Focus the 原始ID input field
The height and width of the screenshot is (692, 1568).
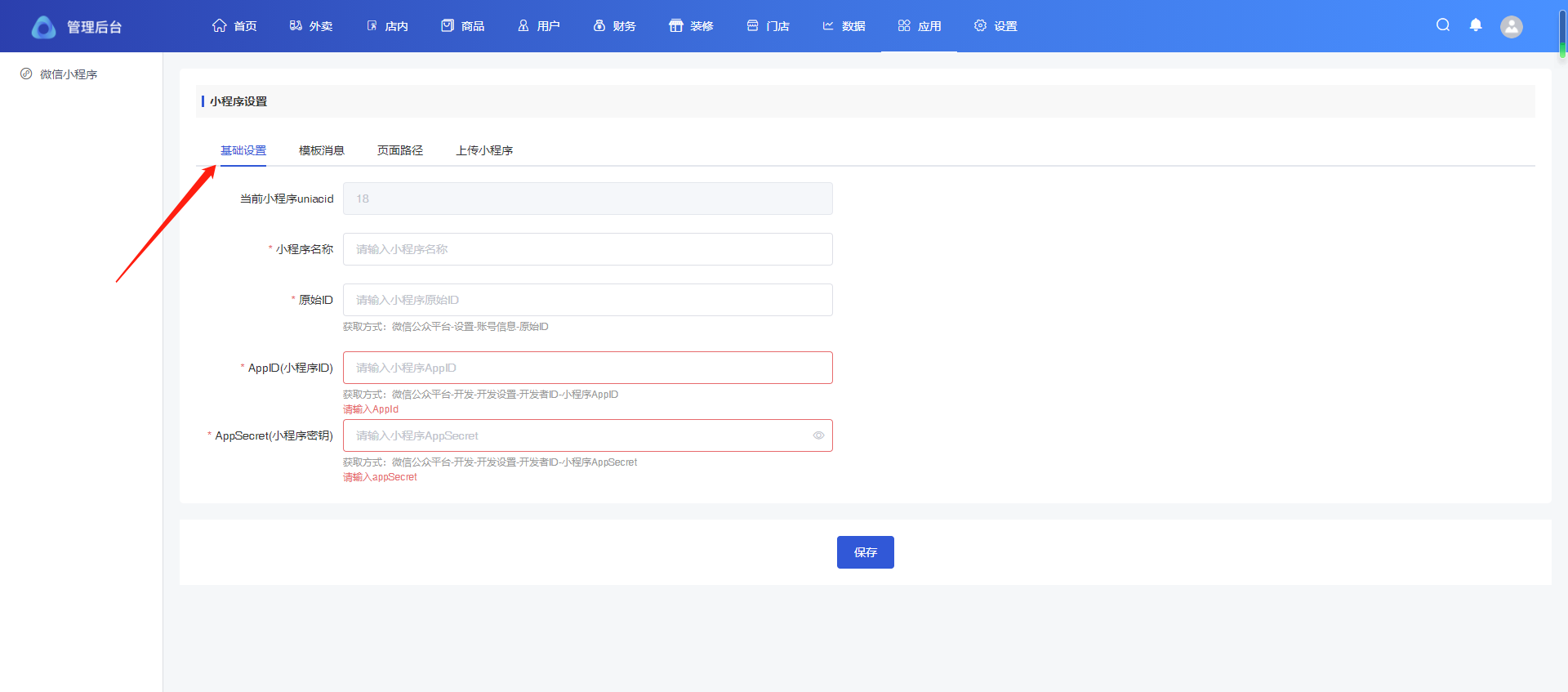(x=587, y=300)
